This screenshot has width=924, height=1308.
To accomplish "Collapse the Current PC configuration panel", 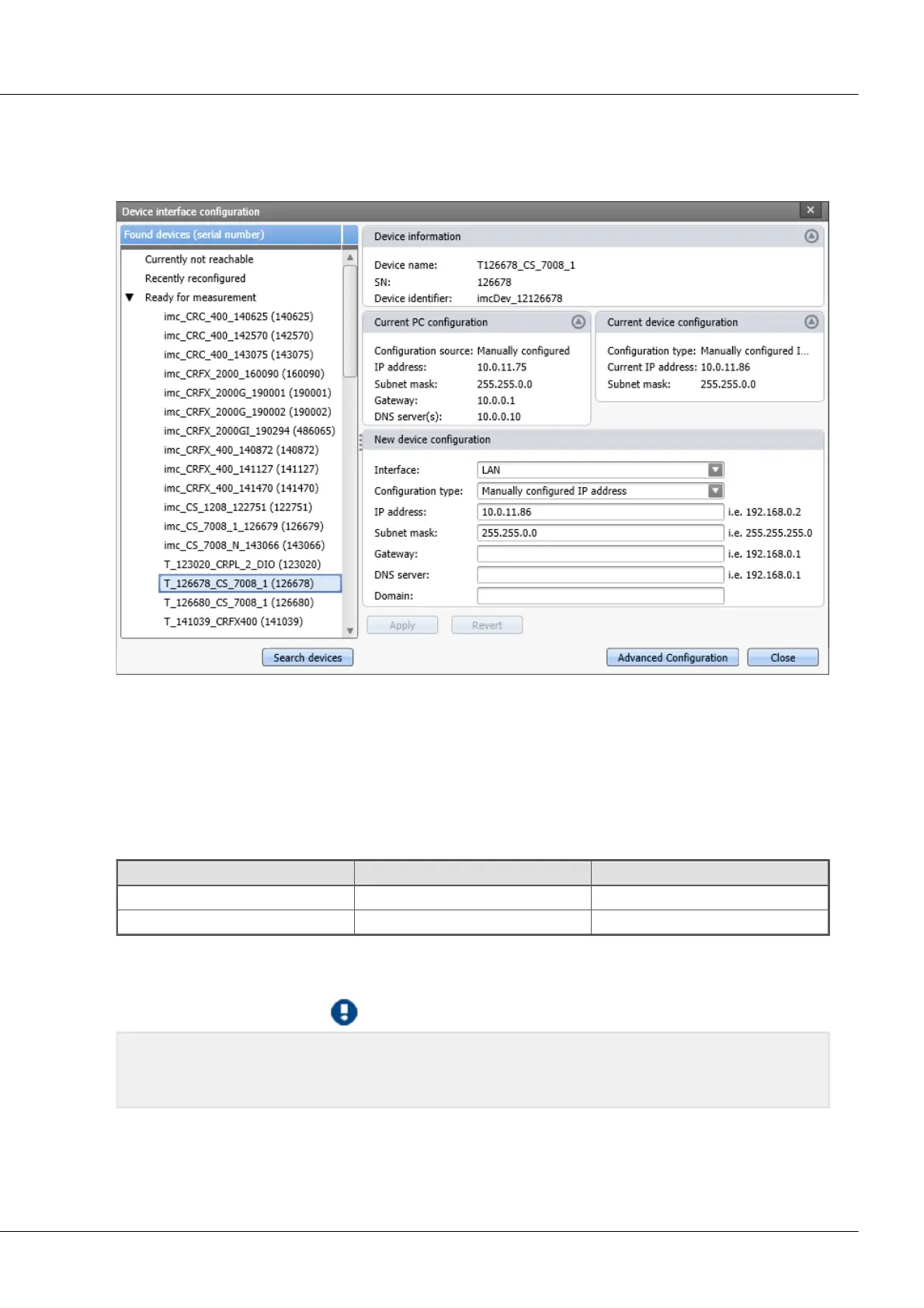I will 578,322.
